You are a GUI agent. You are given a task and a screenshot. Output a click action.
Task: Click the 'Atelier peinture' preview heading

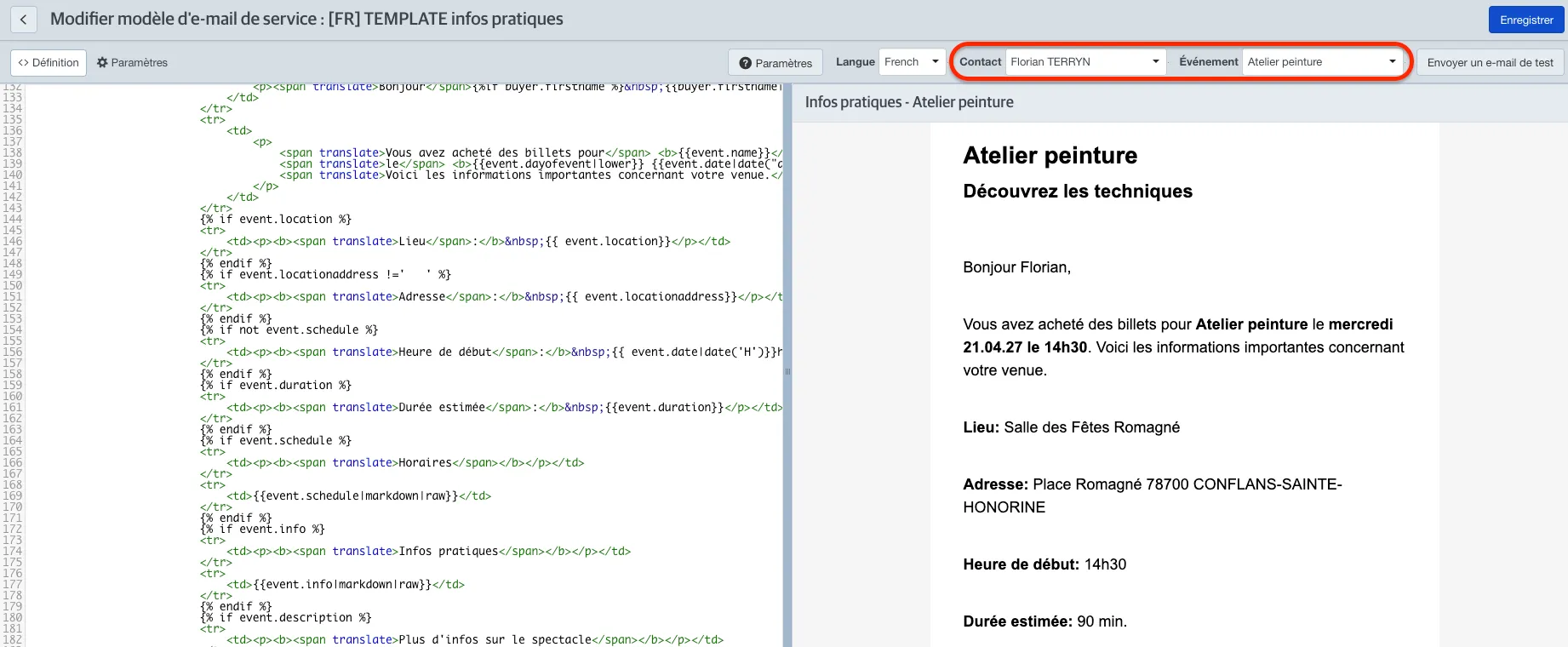point(1050,156)
